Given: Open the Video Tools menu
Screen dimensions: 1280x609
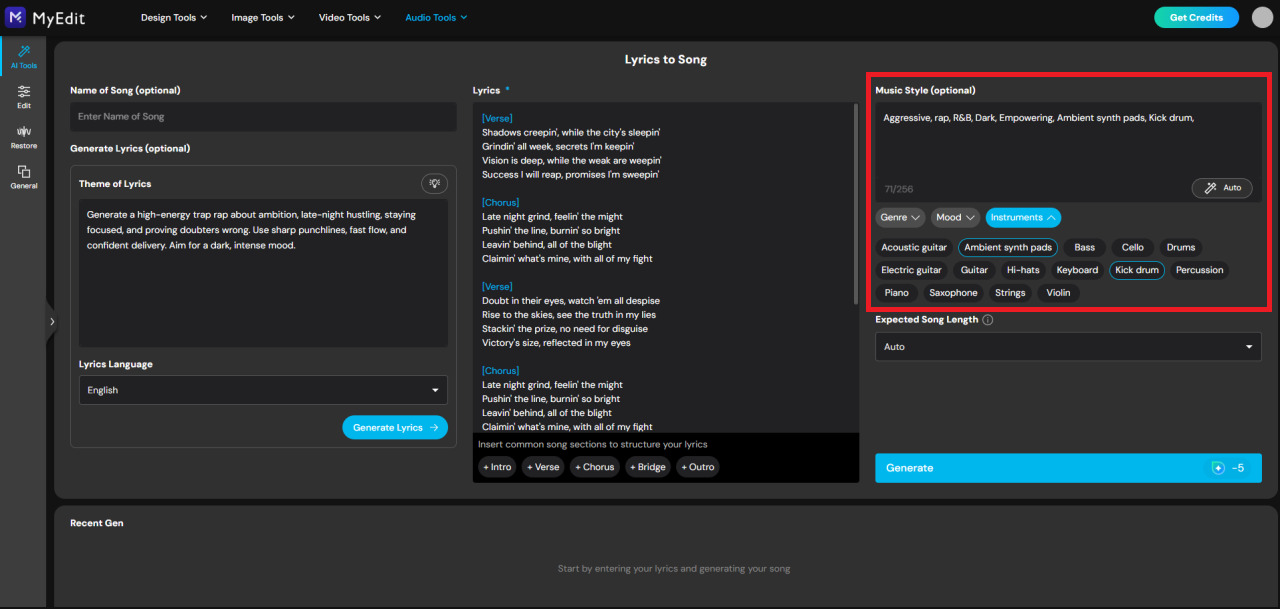Looking at the screenshot, I should 350,17.
